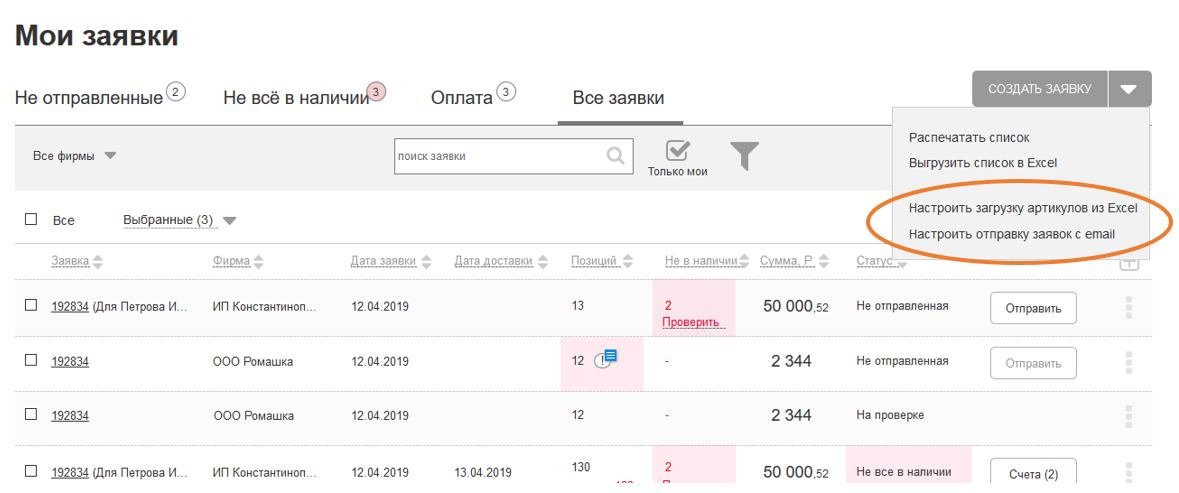Open blue comment icon on second order
Screen dimensions: 1179x493
point(611,355)
